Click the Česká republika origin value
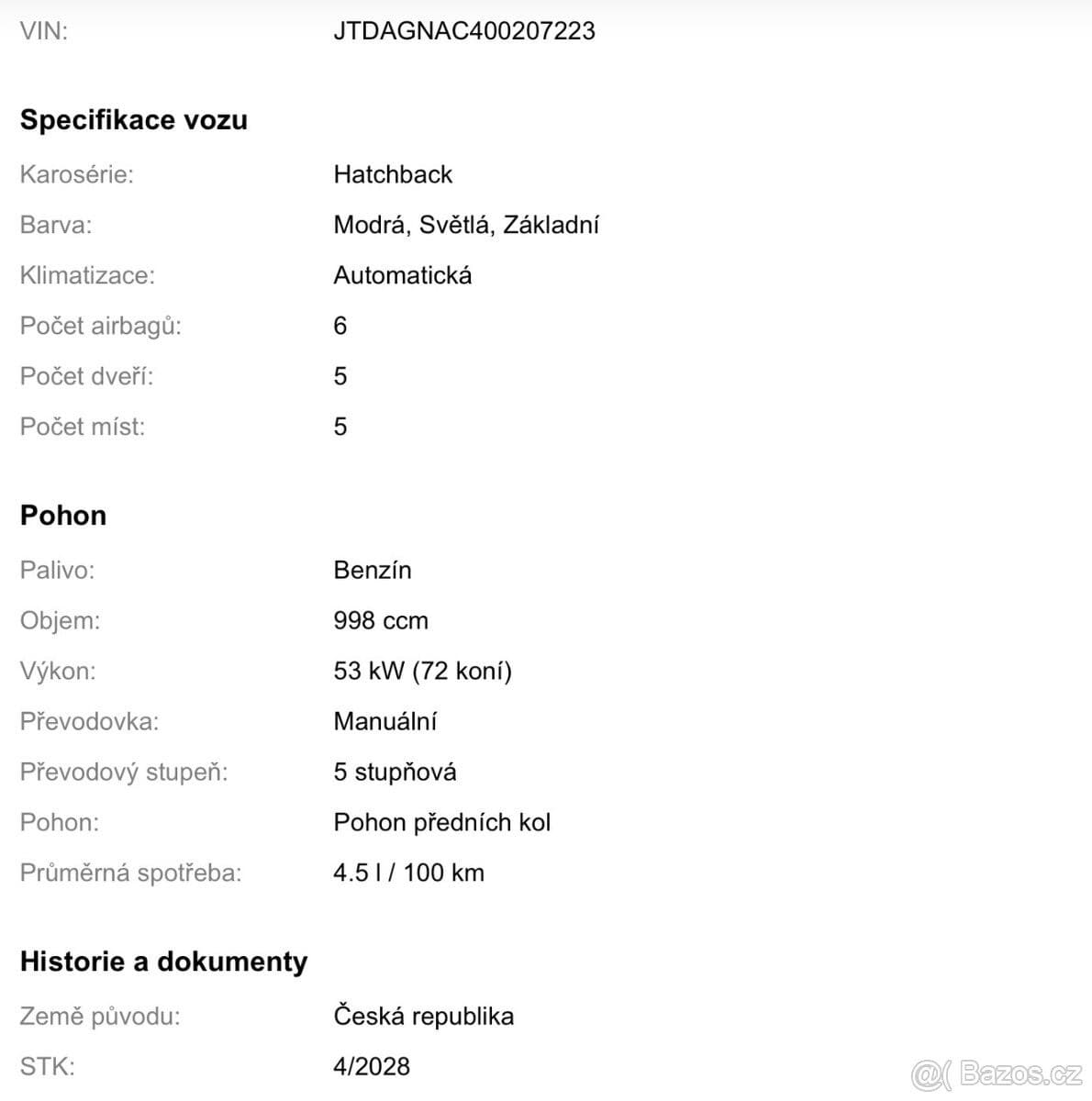 click(424, 1016)
